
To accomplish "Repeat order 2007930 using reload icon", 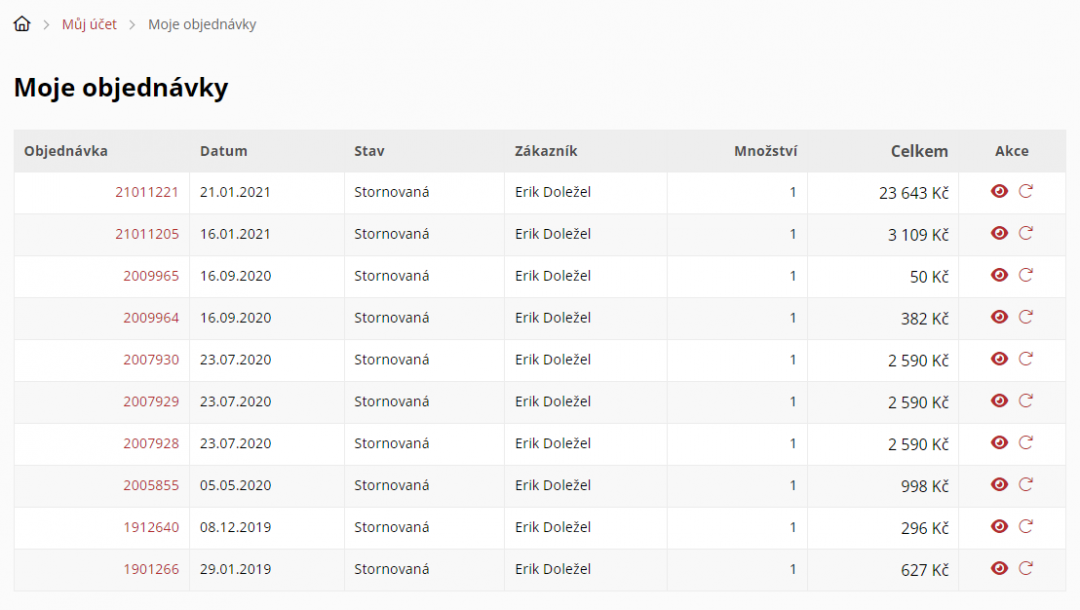I will tap(1025, 359).
